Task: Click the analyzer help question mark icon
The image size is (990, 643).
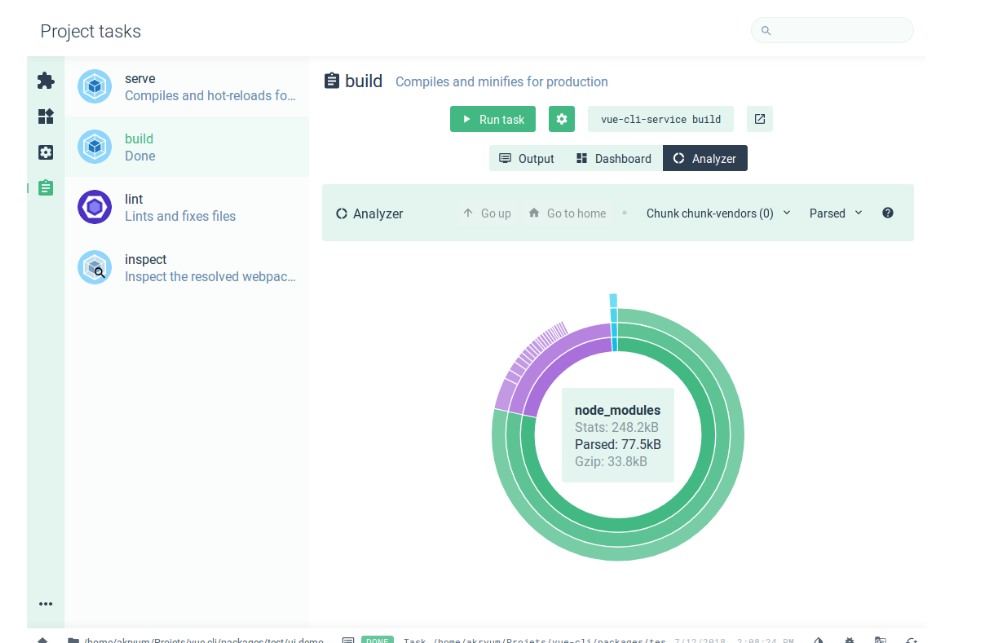Action: (888, 213)
